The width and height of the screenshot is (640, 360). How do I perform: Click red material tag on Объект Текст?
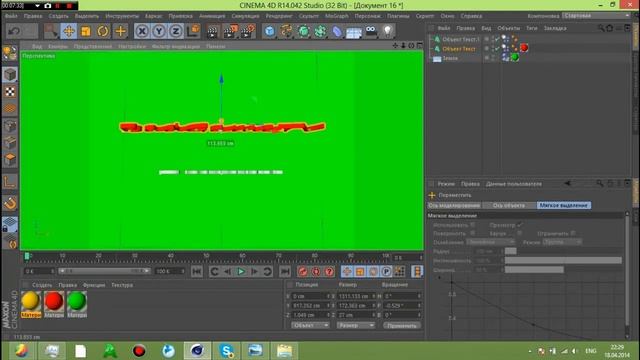(x=524, y=48)
